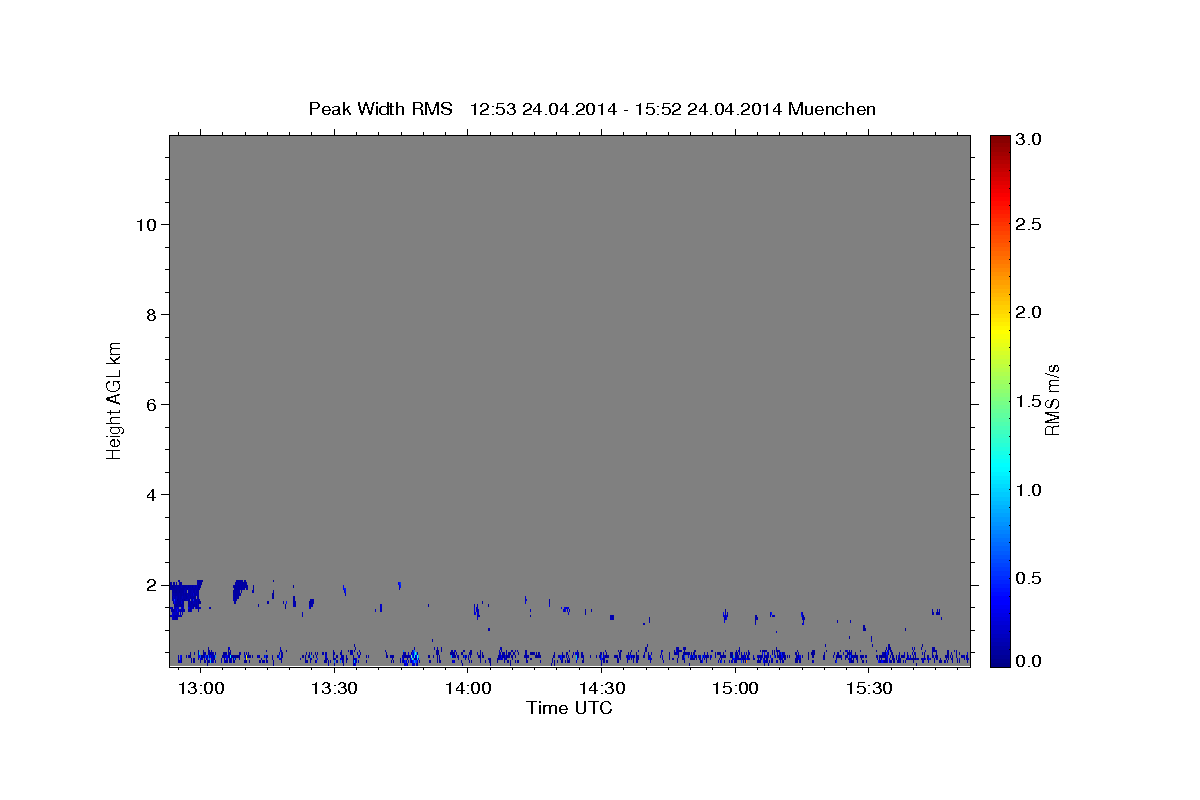Click the plot title 'Peak Width RMS'

coord(380,109)
